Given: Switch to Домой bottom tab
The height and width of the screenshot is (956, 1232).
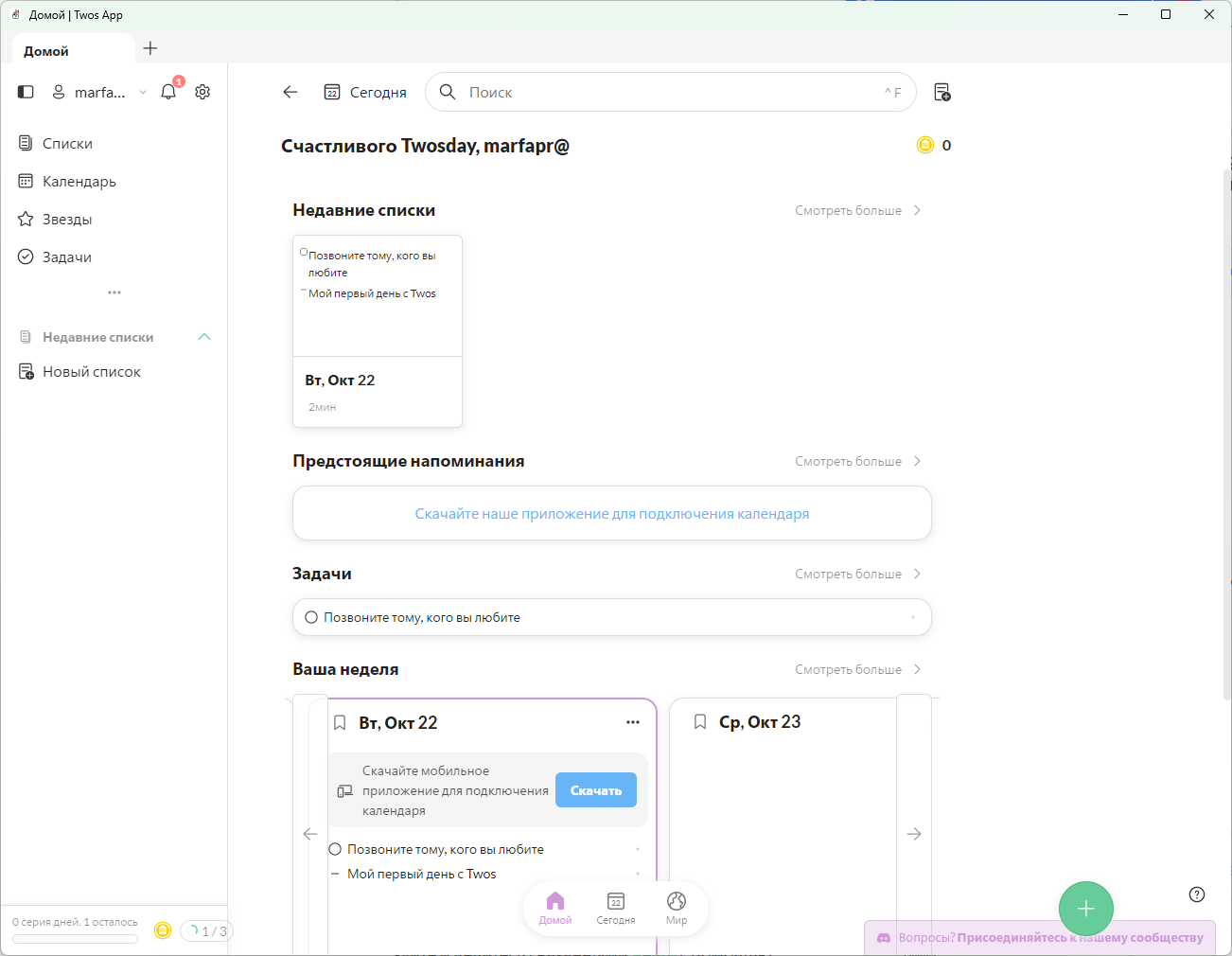Looking at the screenshot, I should (x=555, y=909).
